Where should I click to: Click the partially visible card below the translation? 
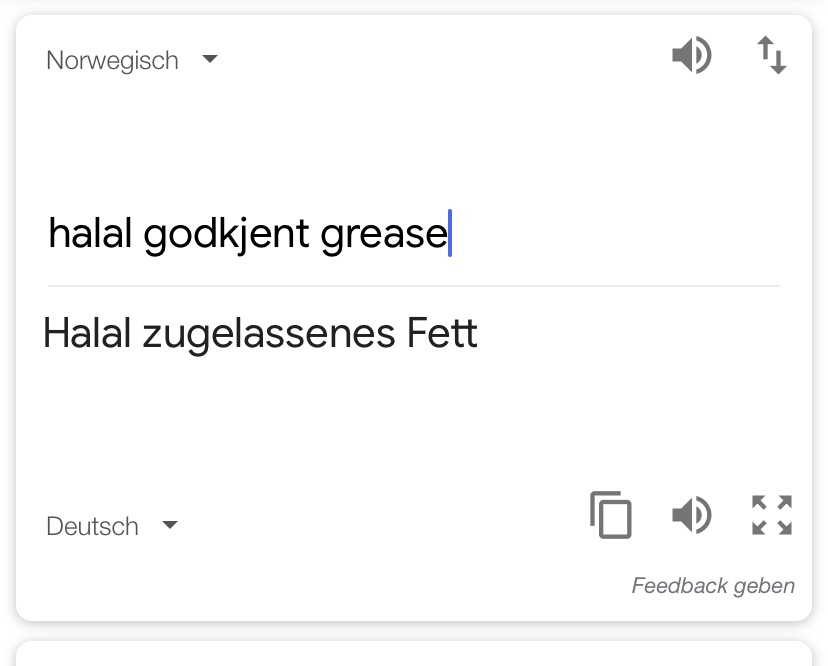click(x=413, y=654)
